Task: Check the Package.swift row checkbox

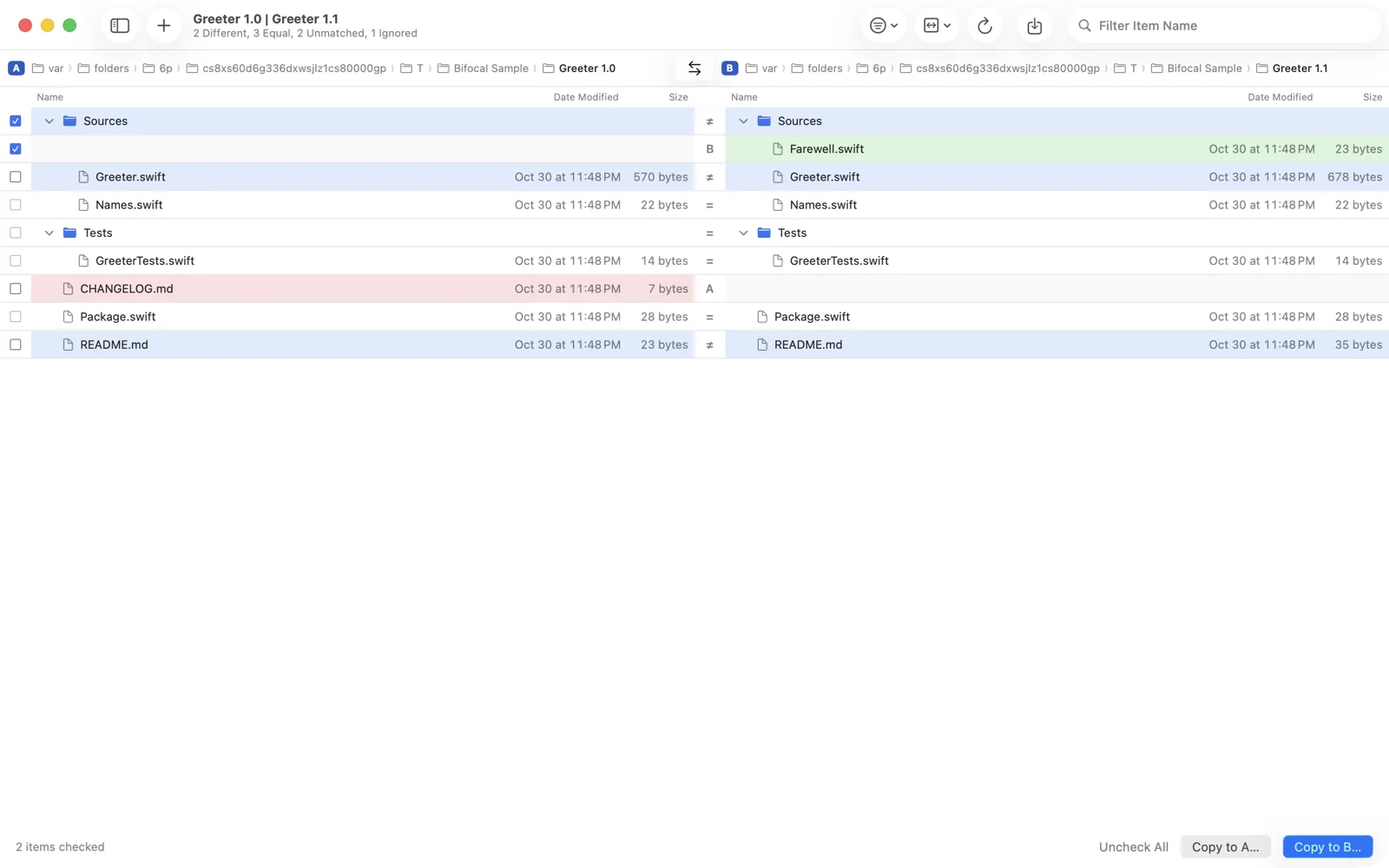Action: 16,317
